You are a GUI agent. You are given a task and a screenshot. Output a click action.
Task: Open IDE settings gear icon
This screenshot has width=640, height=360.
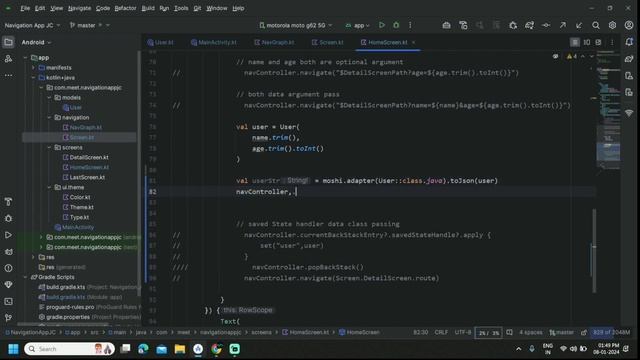coord(612,25)
